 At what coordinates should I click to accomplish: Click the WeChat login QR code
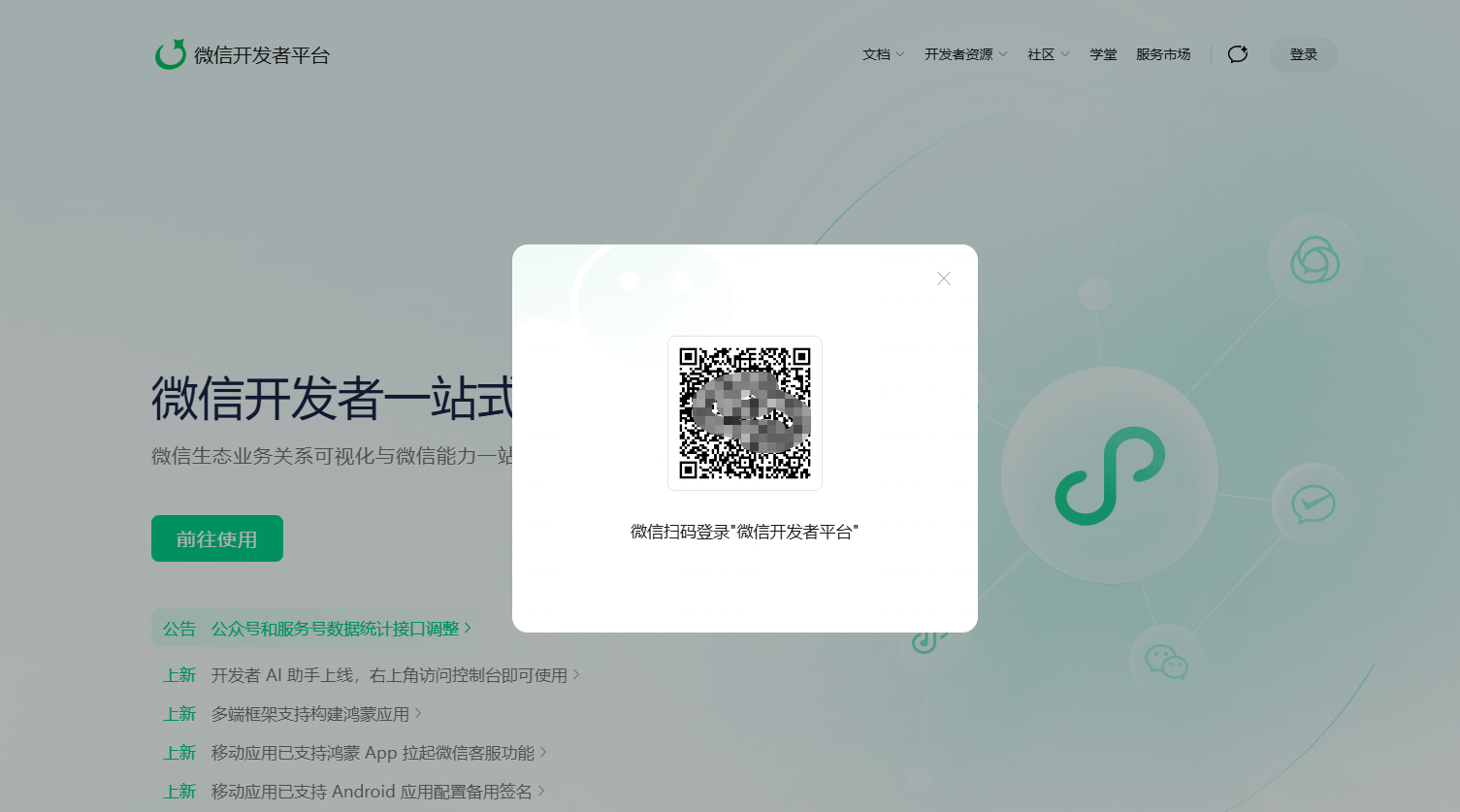745,413
